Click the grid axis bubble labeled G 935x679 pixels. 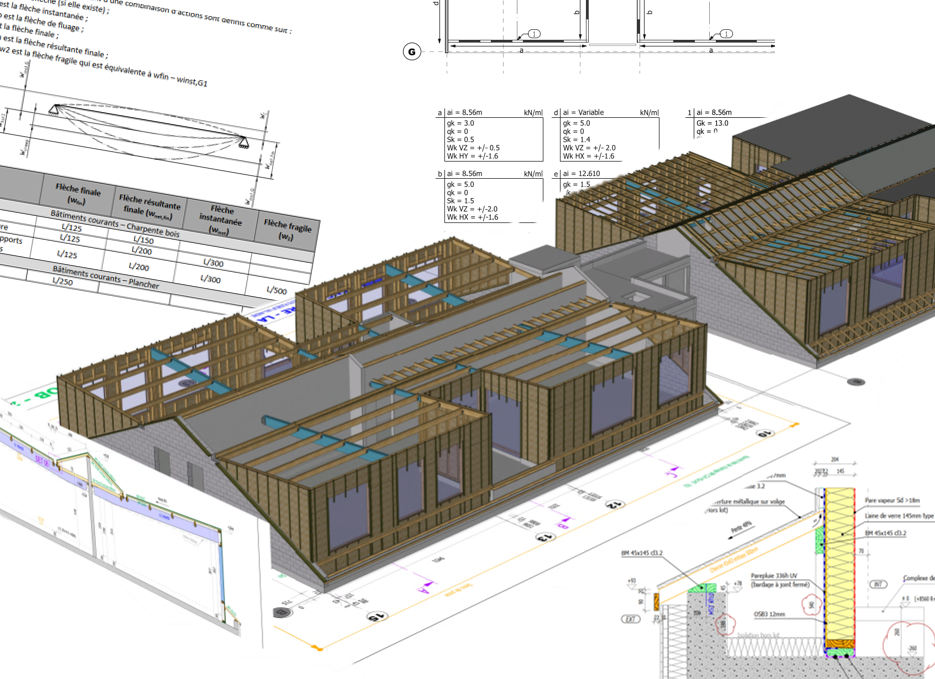pyautogui.click(x=411, y=52)
